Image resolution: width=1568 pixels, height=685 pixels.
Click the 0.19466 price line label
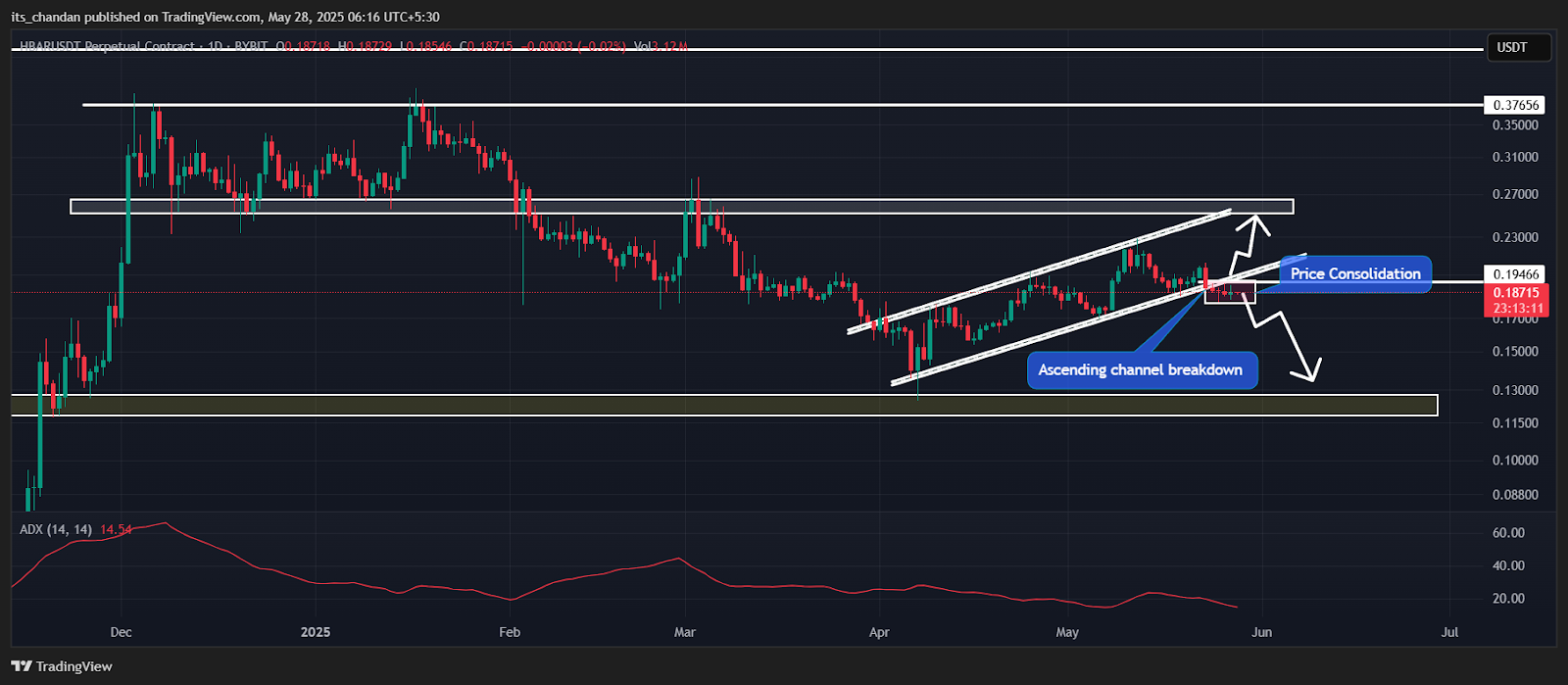click(x=1517, y=274)
